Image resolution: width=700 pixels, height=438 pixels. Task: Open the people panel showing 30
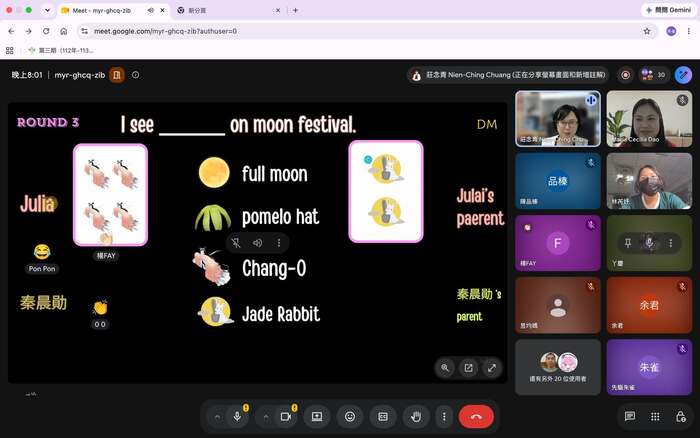[x=653, y=75]
